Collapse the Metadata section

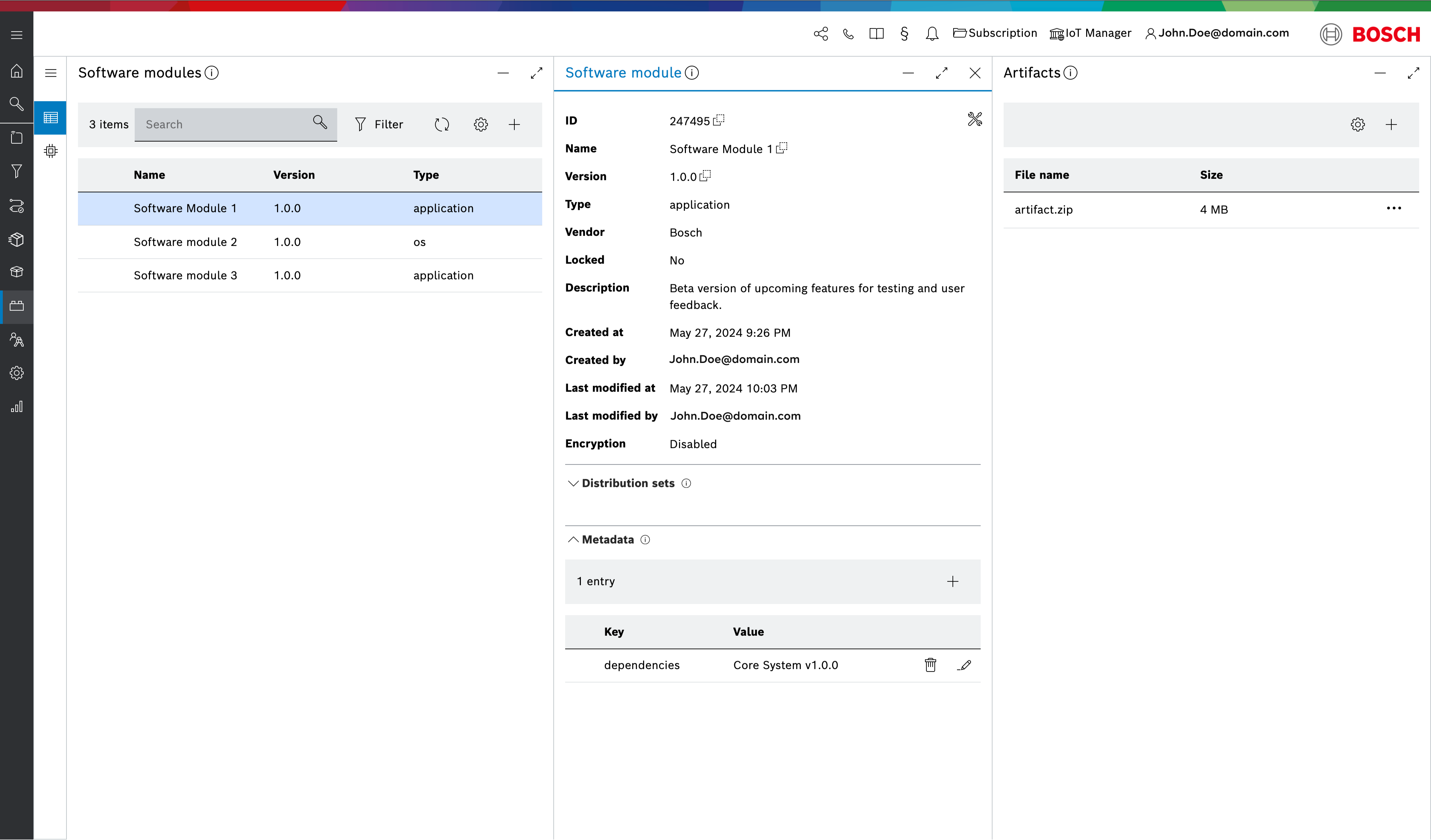pos(573,540)
